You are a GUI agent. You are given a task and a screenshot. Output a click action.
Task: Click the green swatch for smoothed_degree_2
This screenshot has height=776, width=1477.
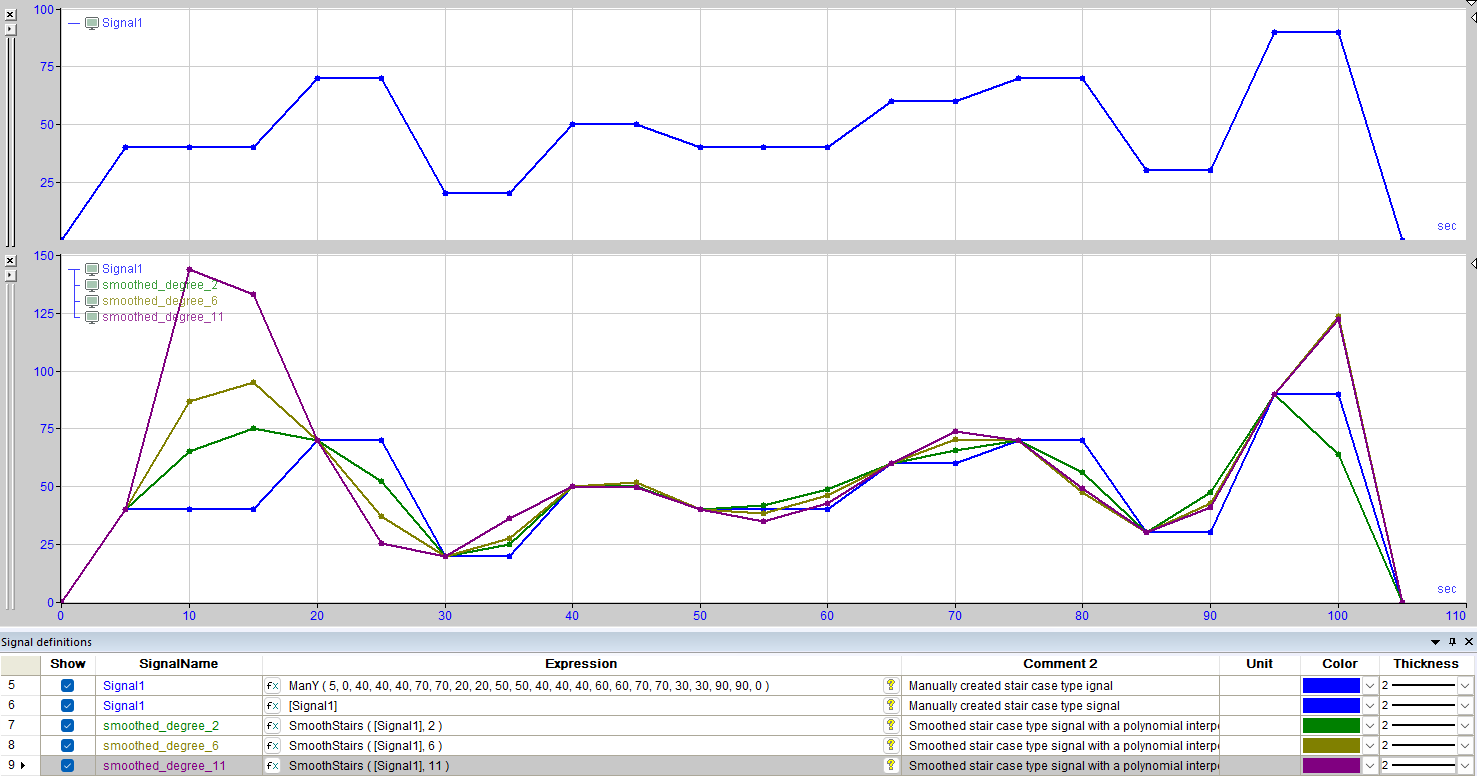tap(1331, 726)
